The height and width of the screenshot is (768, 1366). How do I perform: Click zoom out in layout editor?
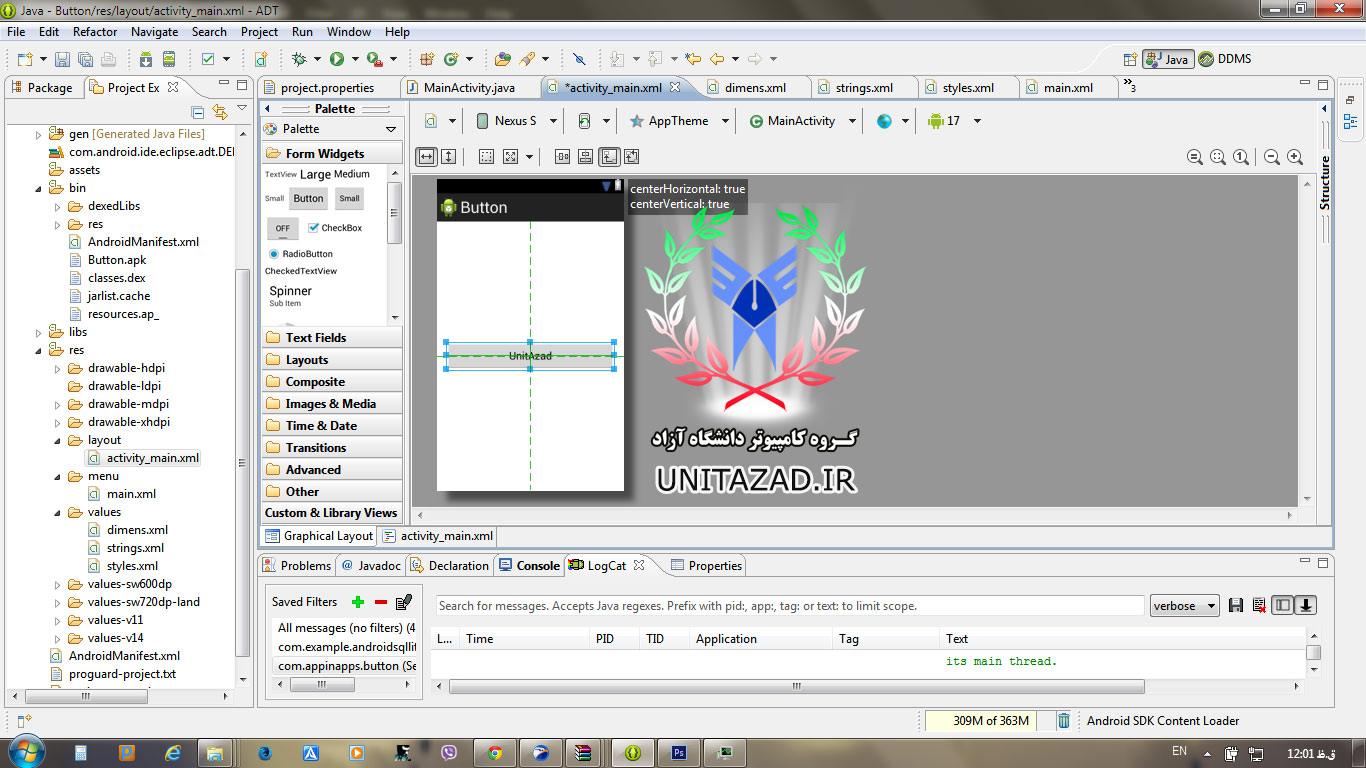click(x=1272, y=157)
